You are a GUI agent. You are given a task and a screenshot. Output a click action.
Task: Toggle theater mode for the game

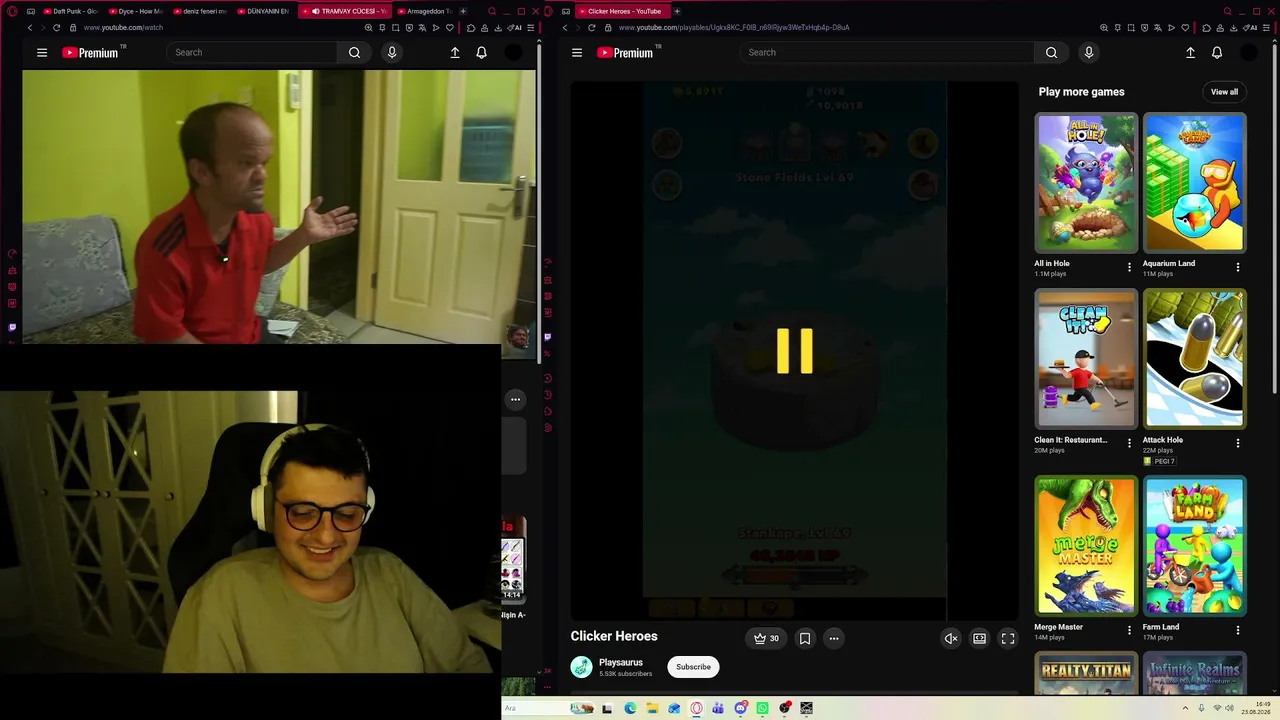click(x=980, y=638)
